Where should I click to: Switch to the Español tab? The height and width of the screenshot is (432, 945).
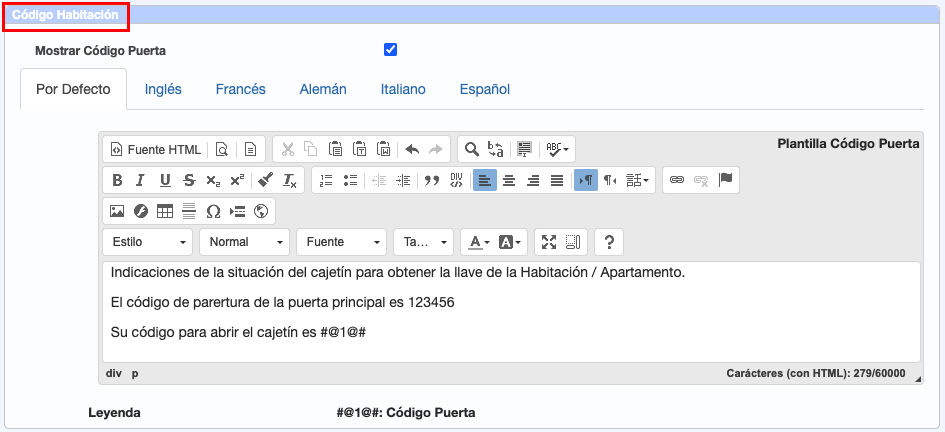[x=485, y=89]
